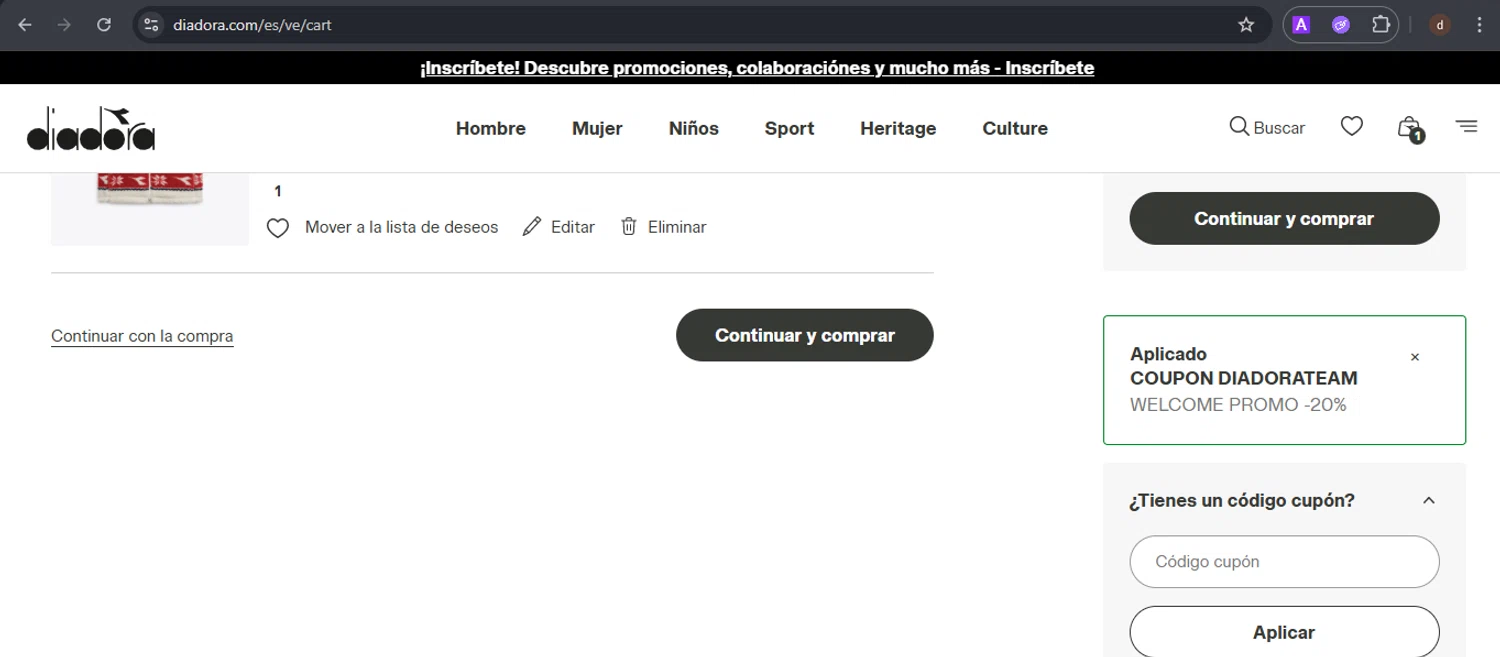Click the 'Buscar' search label
This screenshot has width=1500, height=657.
click(x=1279, y=128)
